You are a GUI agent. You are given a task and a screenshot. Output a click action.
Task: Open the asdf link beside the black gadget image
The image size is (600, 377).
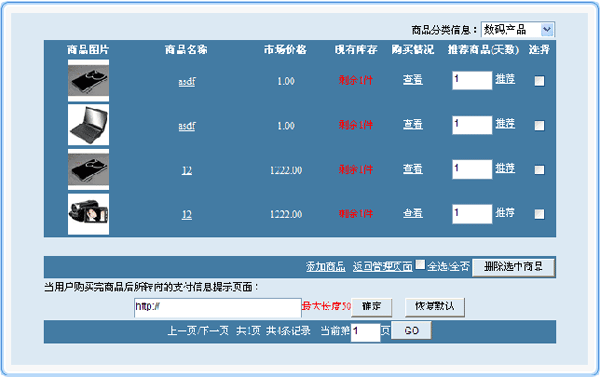tap(187, 82)
